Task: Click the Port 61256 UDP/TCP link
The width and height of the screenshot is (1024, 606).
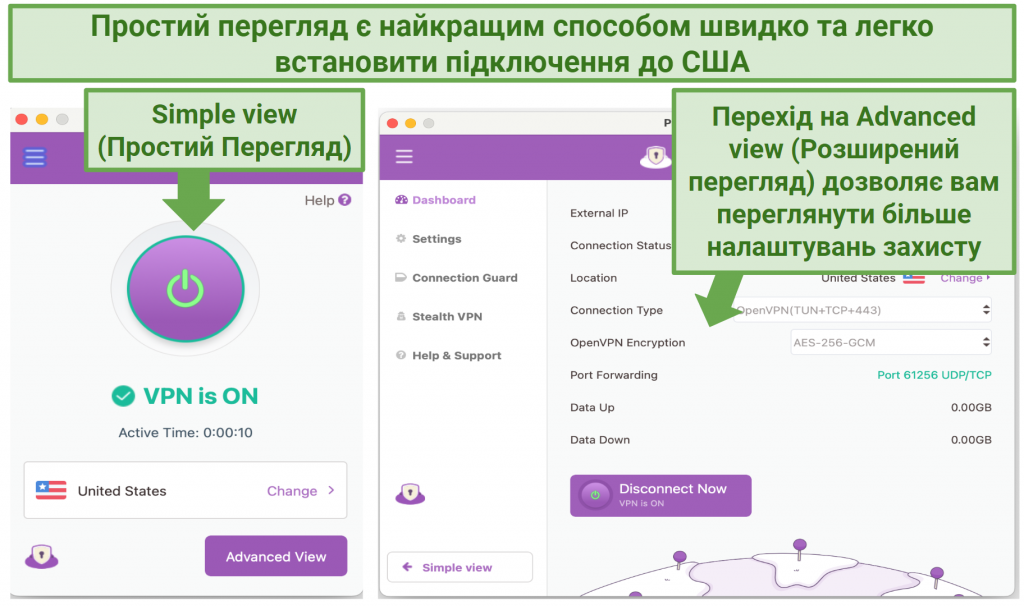Action: click(x=934, y=374)
